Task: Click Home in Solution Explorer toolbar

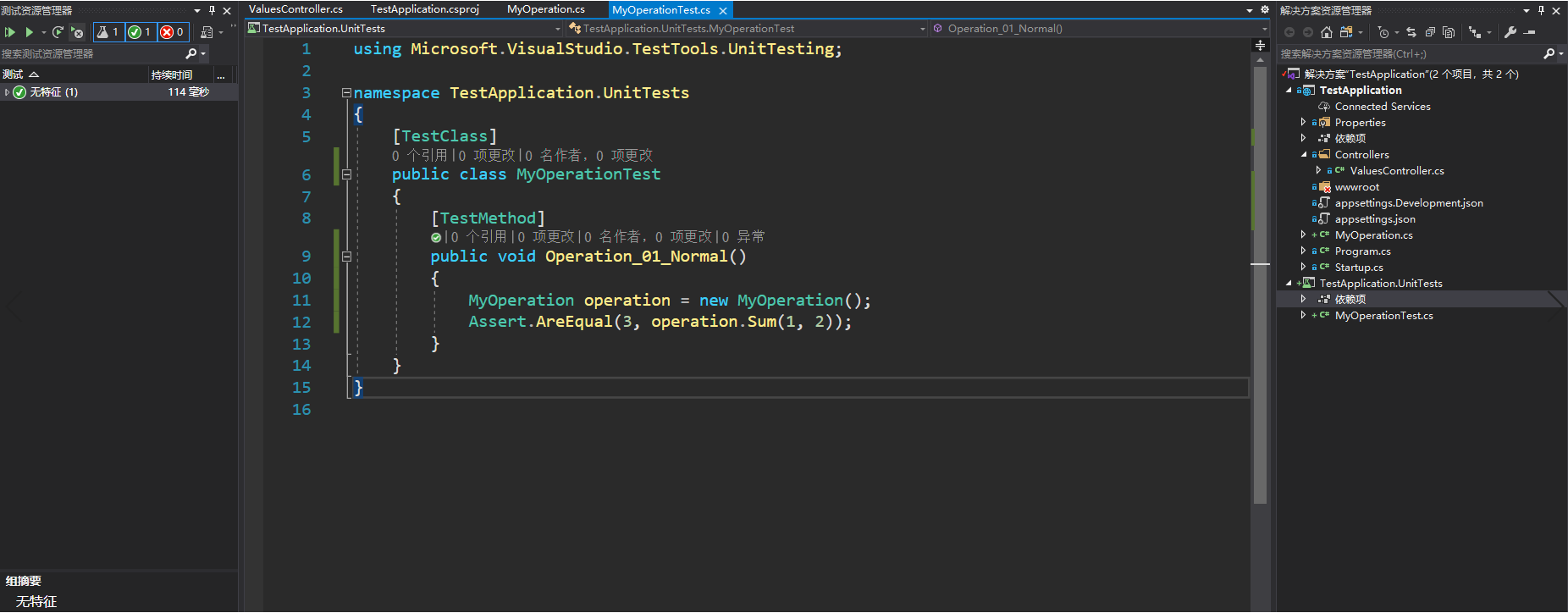Action: point(1327,32)
